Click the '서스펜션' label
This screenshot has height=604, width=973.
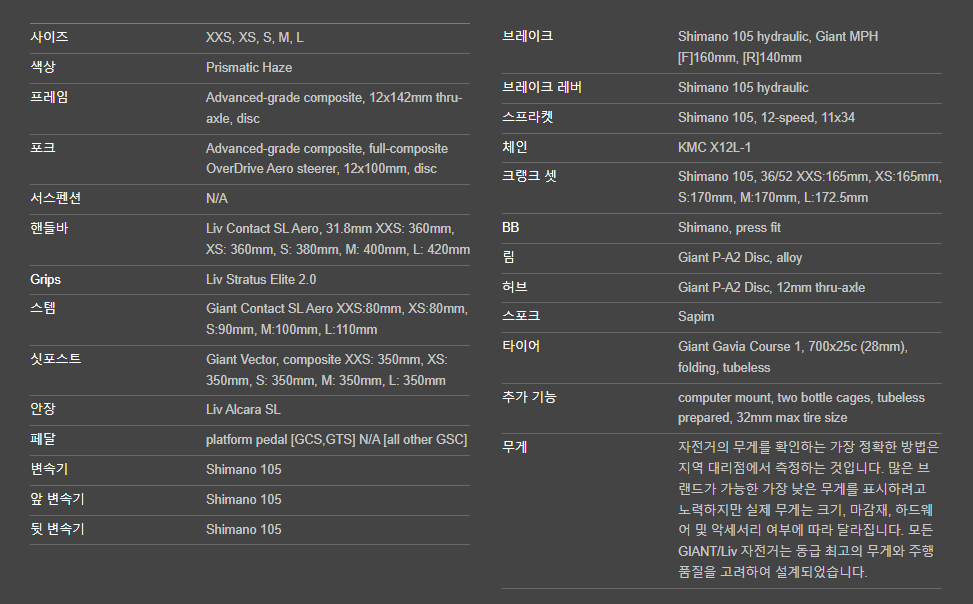coord(56,199)
